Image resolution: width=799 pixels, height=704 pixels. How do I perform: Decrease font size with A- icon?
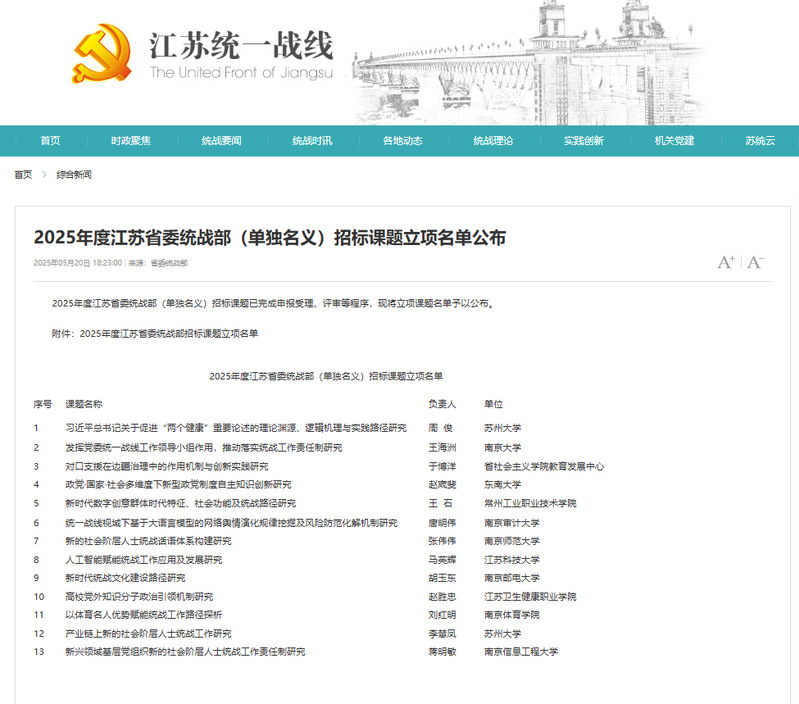pos(755,262)
